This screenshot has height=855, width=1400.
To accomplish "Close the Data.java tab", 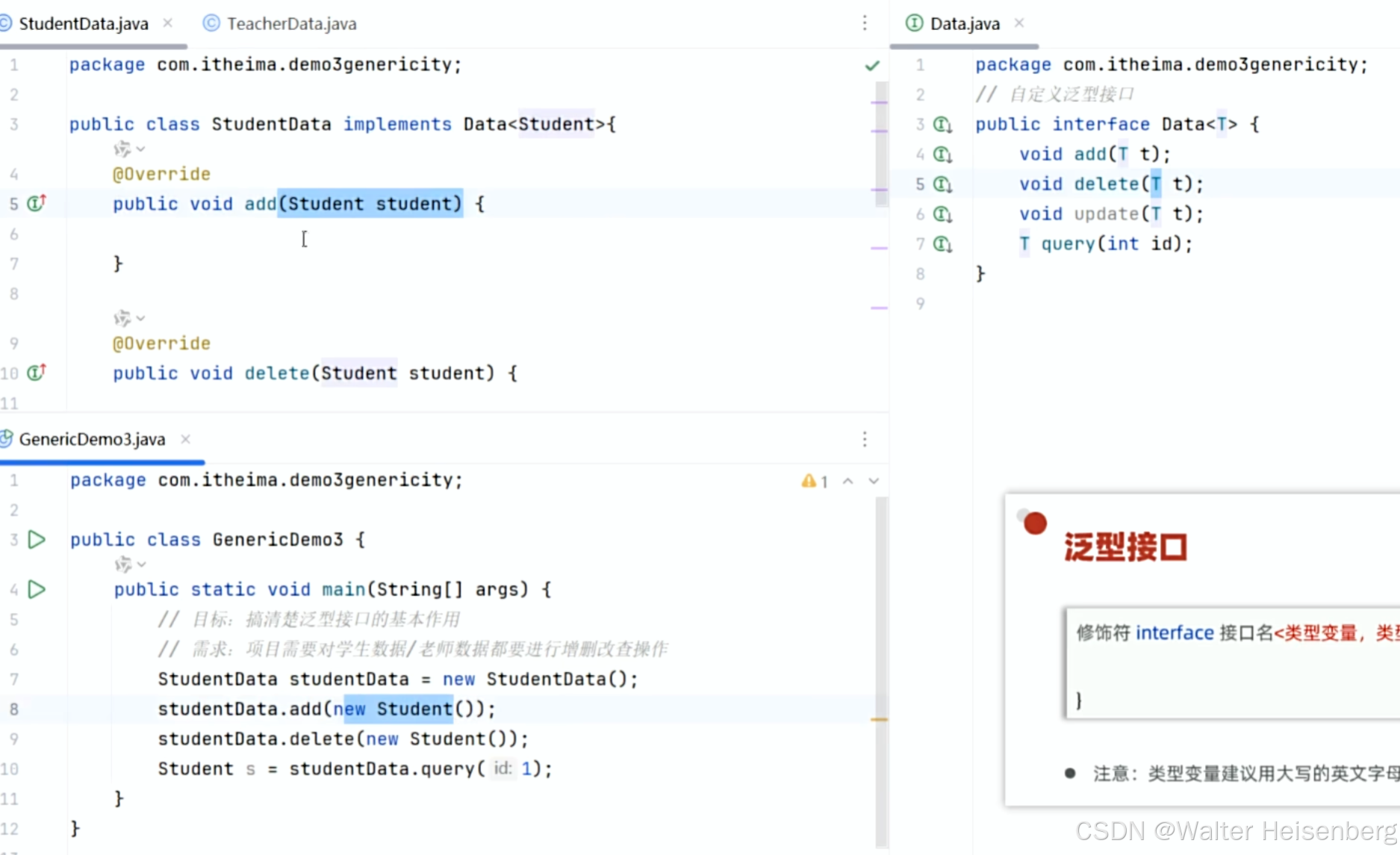I will [1019, 23].
